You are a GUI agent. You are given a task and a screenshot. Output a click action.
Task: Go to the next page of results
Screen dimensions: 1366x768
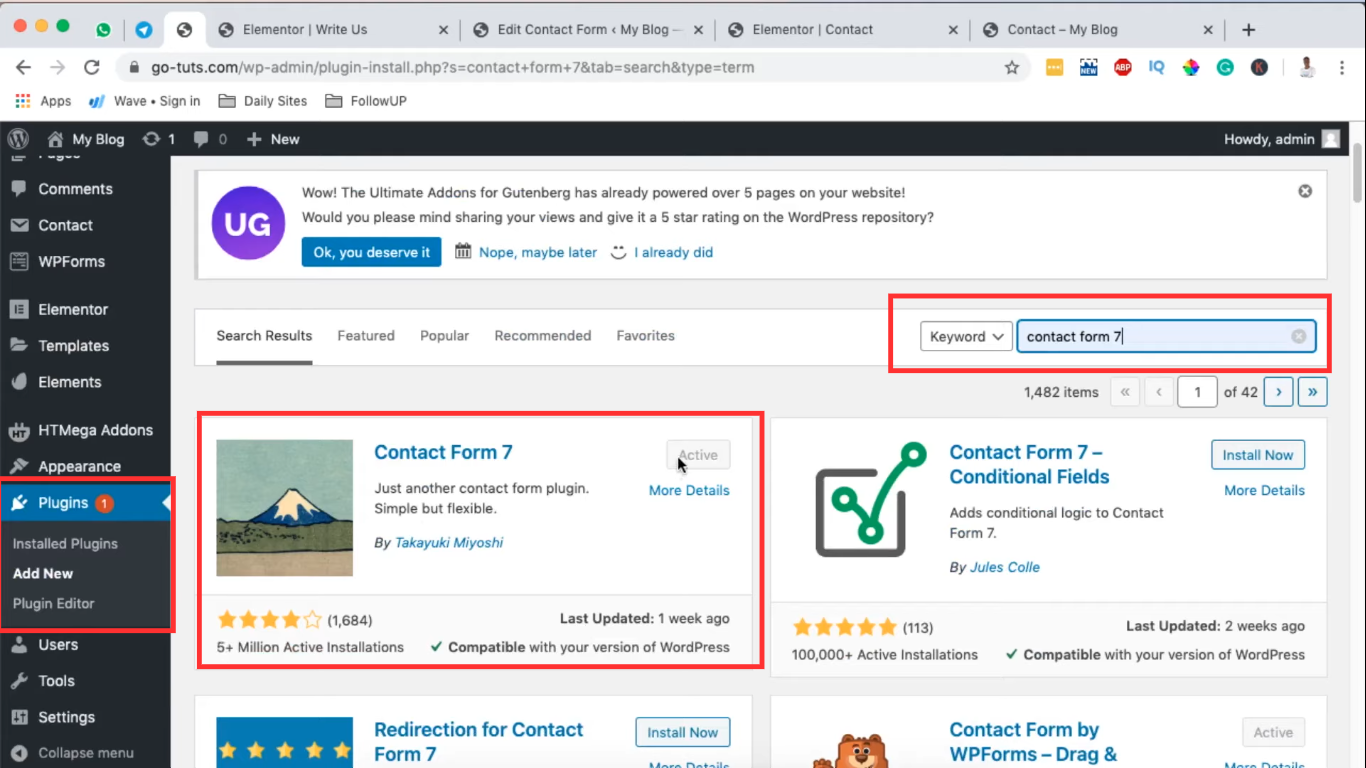pos(1278,392)
